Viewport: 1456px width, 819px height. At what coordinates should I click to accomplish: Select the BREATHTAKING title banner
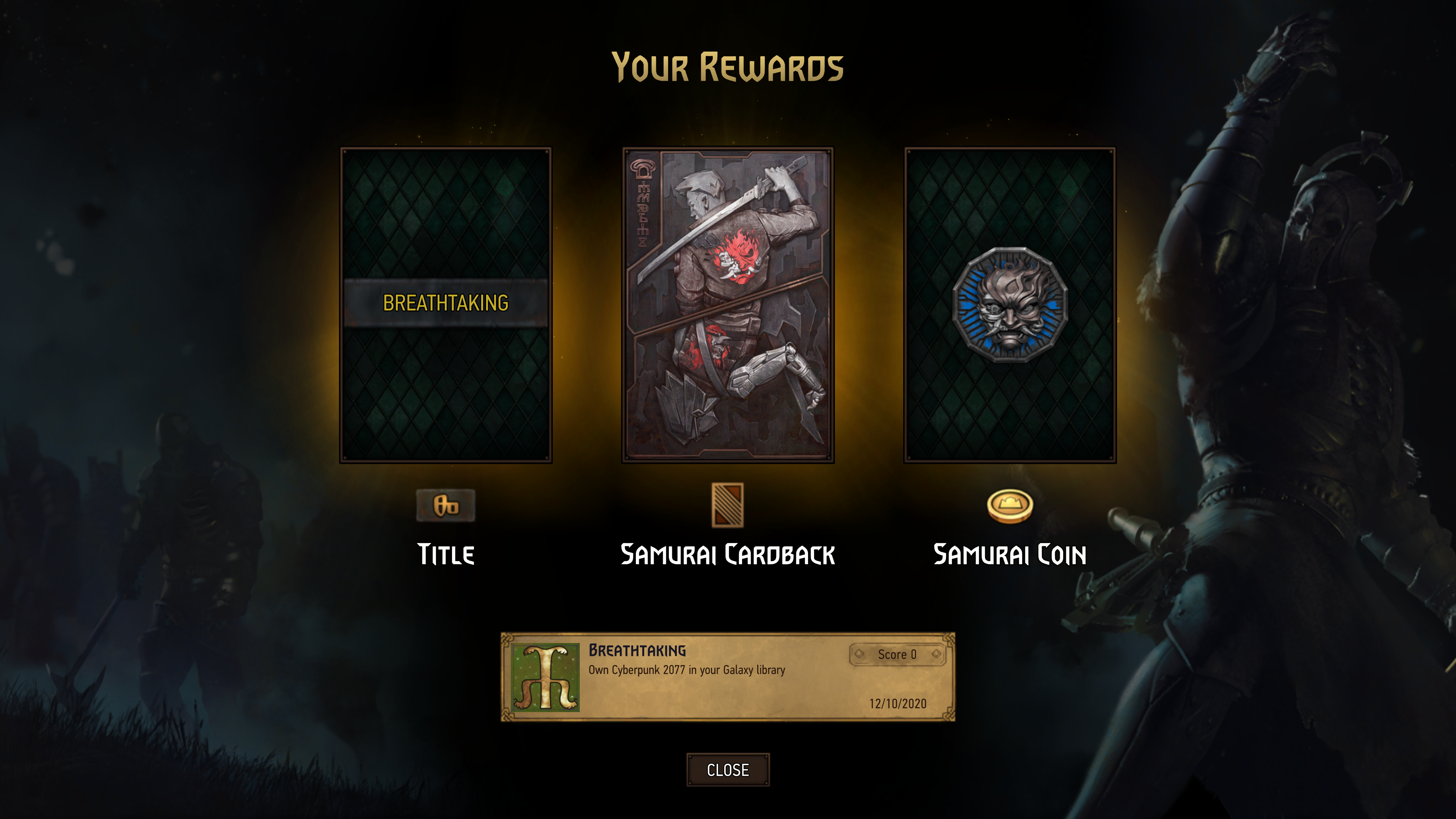[x=446, y=303]
